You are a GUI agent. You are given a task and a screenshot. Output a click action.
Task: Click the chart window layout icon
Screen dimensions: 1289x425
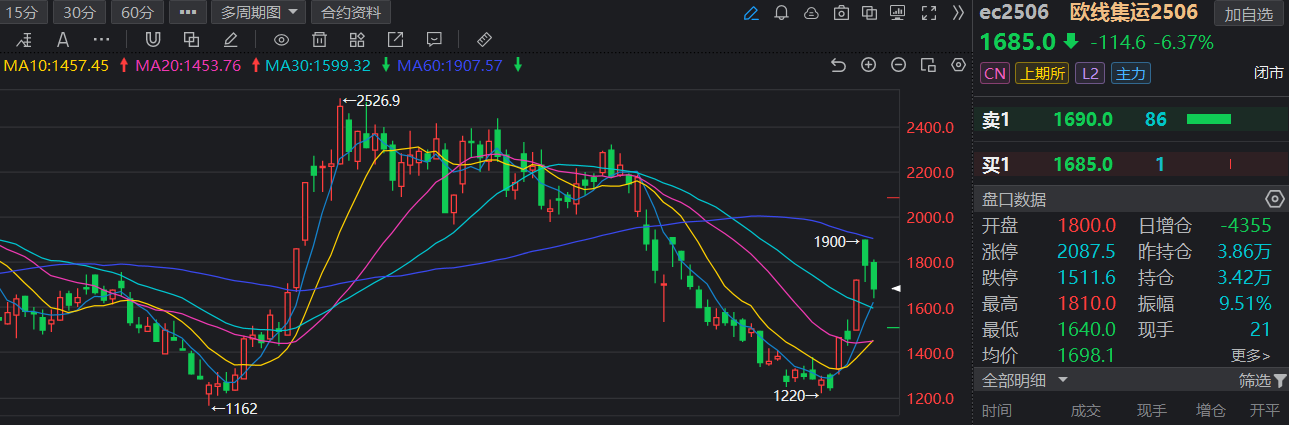(928, 65)
